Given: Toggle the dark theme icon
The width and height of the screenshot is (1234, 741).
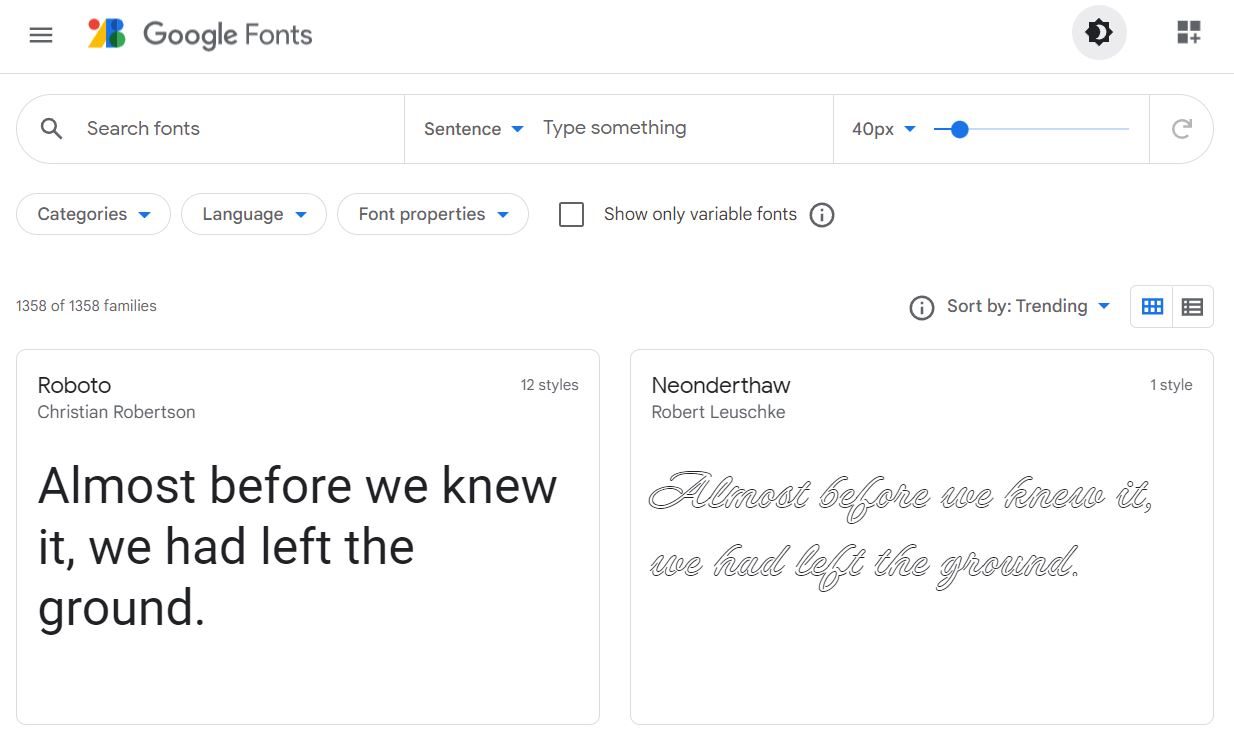Looking at the screenshot, I should [1099, 33].
